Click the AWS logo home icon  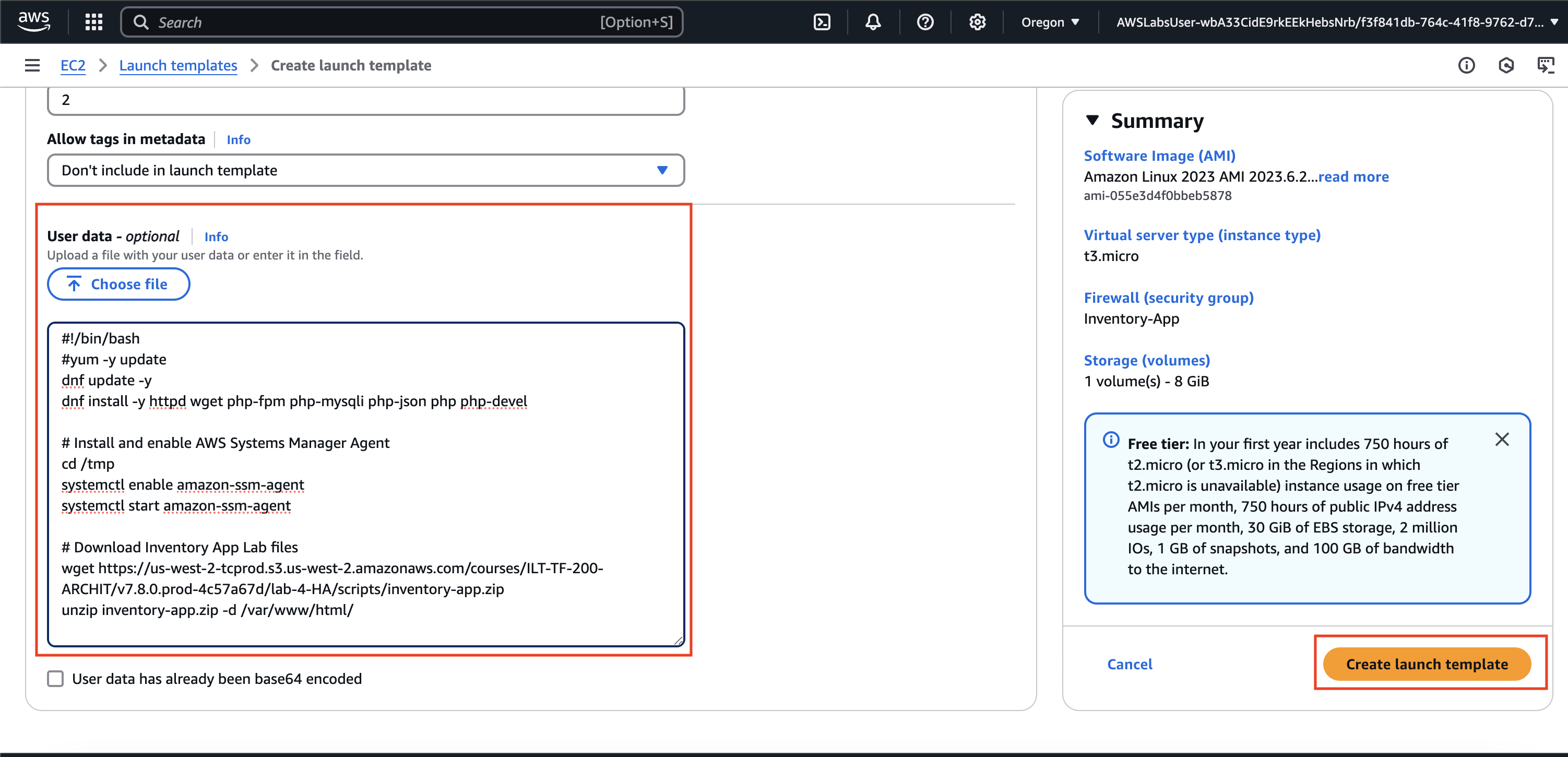(x=34, y=21)
